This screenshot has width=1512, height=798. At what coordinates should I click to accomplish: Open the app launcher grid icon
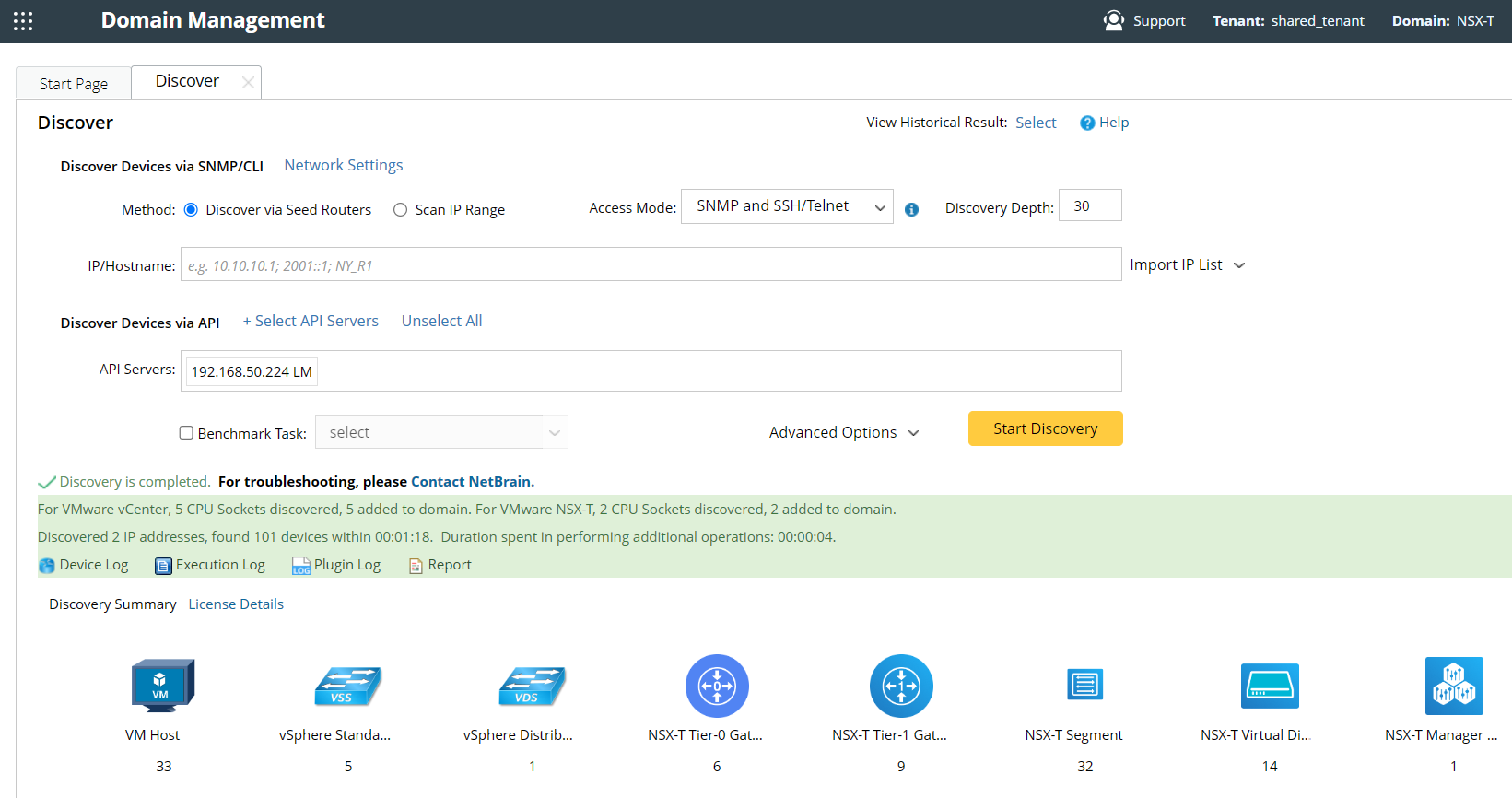[23, 21]
